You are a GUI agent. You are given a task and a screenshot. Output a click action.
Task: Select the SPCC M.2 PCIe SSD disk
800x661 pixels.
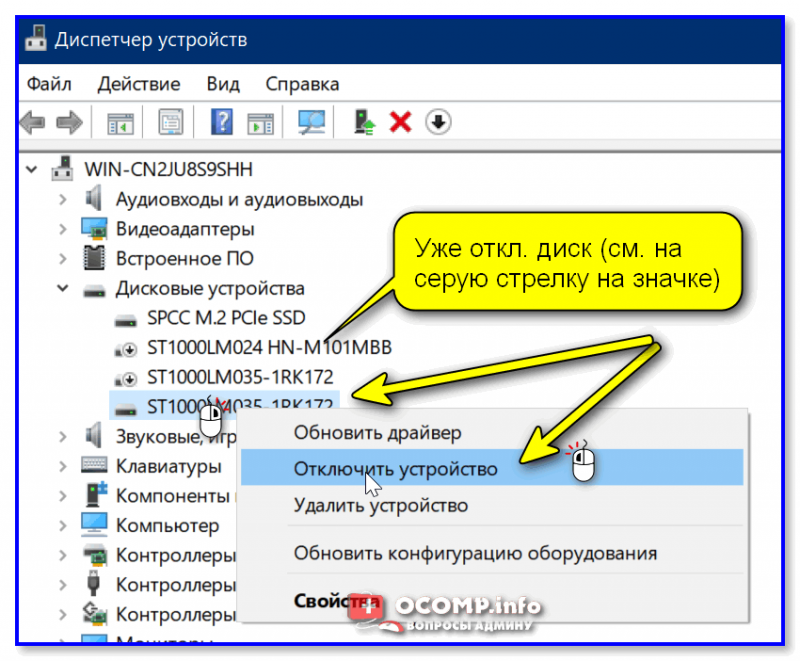tap(226, 318)
